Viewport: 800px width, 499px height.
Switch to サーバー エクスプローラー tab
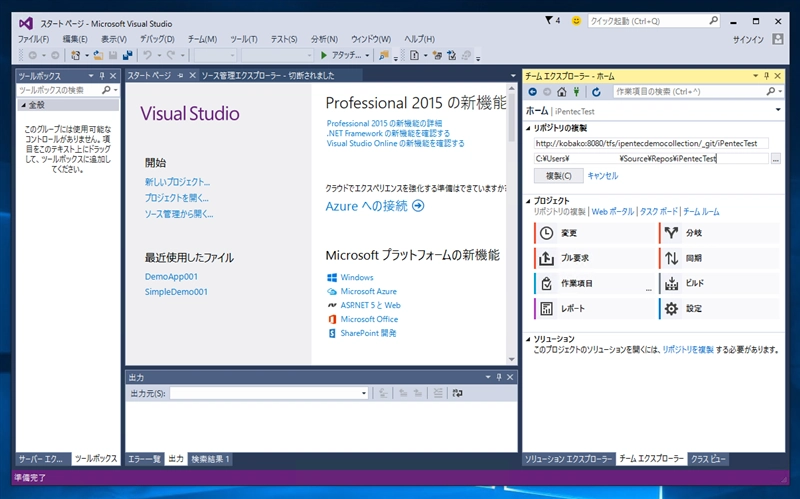[41, 459]
